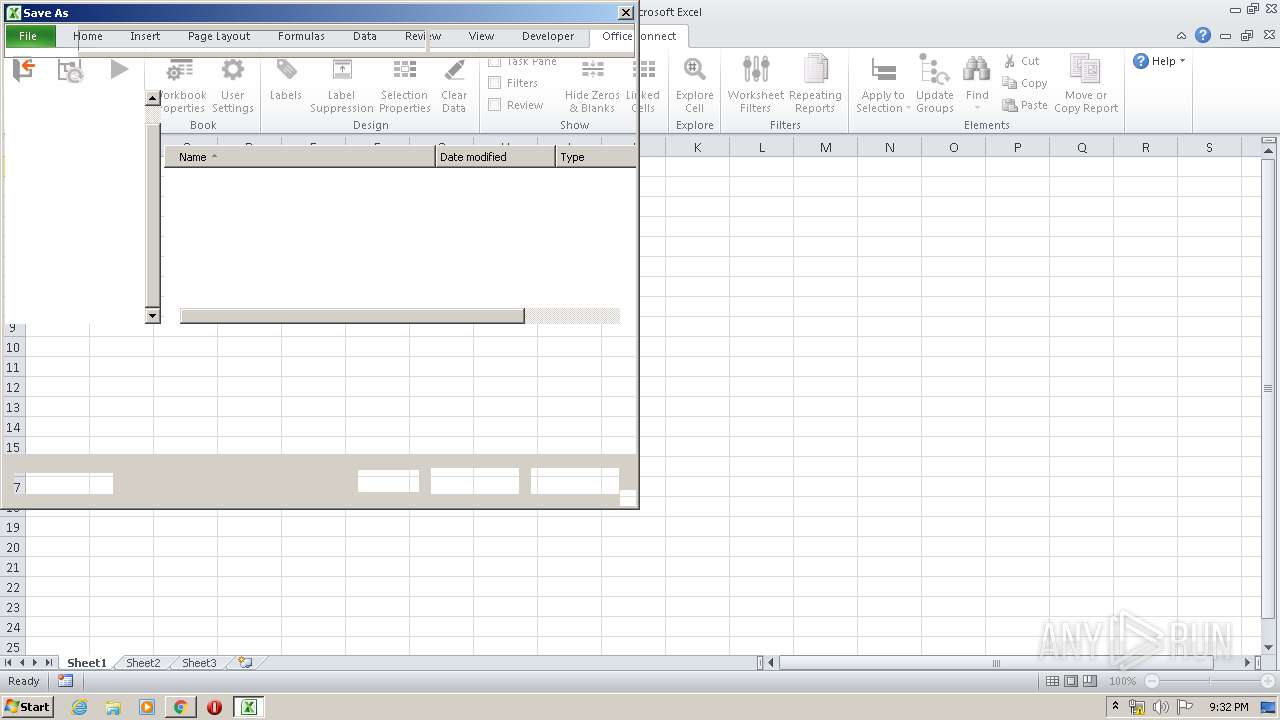This screenshot has width=1280, height=720.
Task: Click the blue Excel help question icon
Action: (x=1203, y=36)
